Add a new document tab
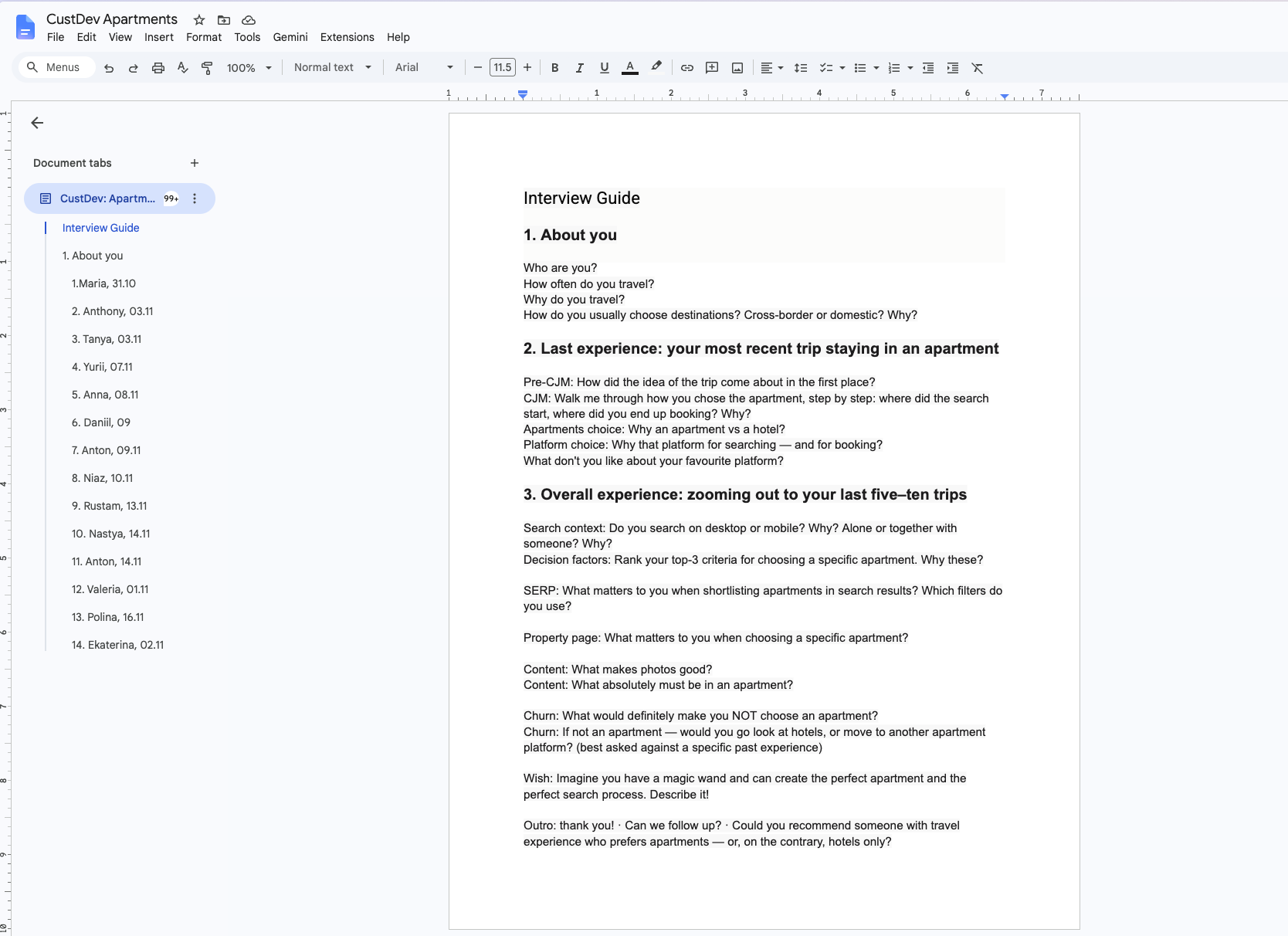 (x=195, y=163)
